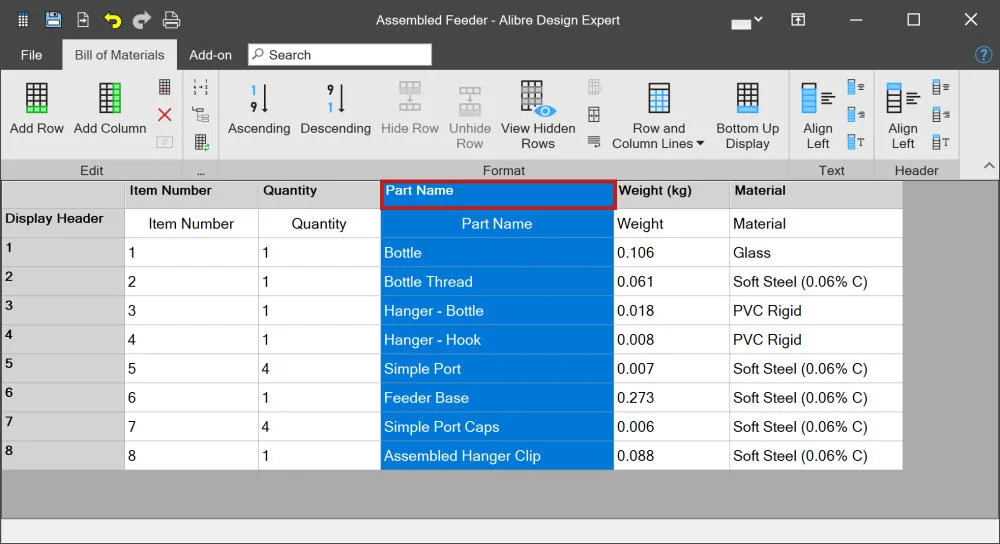Click the wrap text icon in Format group
Image resolution: width=1000 pixels, height=544 pixels.
pyautogui.click(x=594, y=141)
